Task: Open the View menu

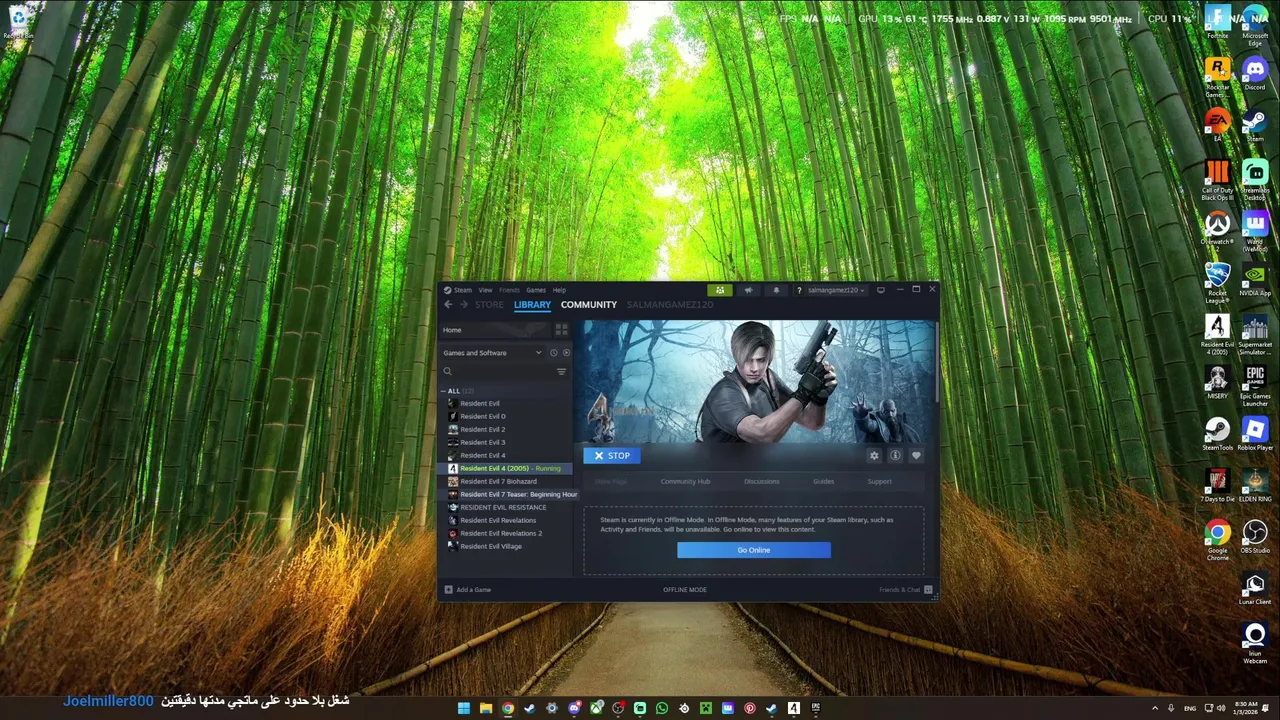Action: (485, 290)
